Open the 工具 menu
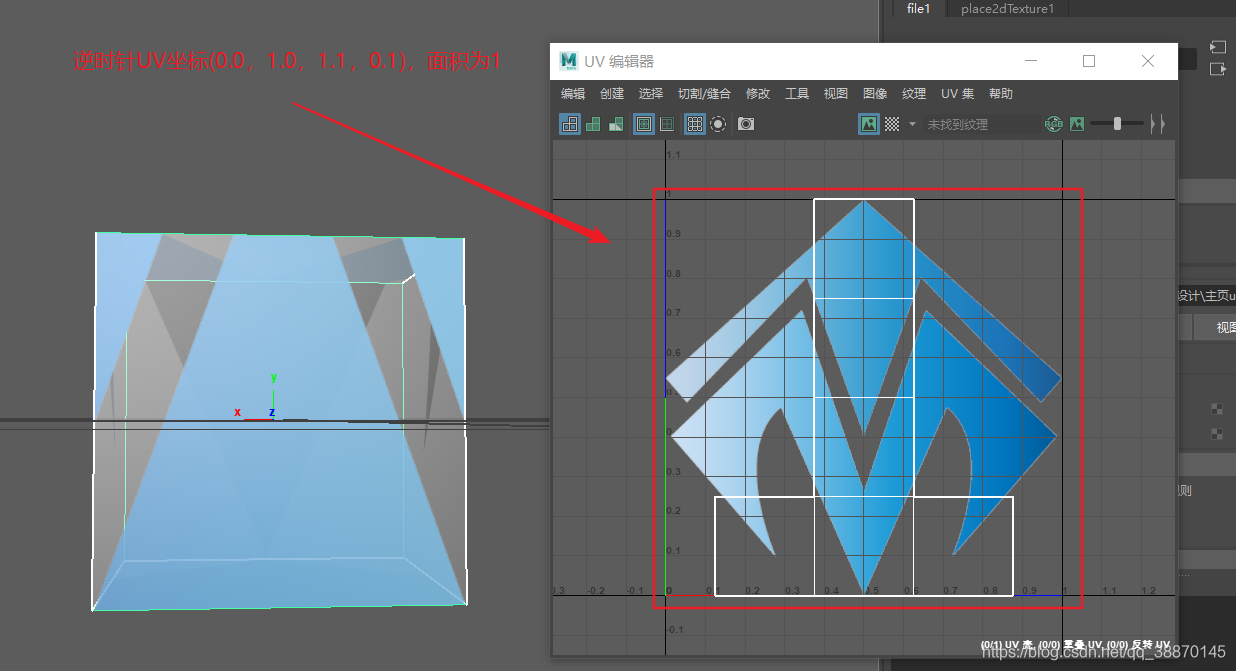1236x671 pixels. (797, 94)
